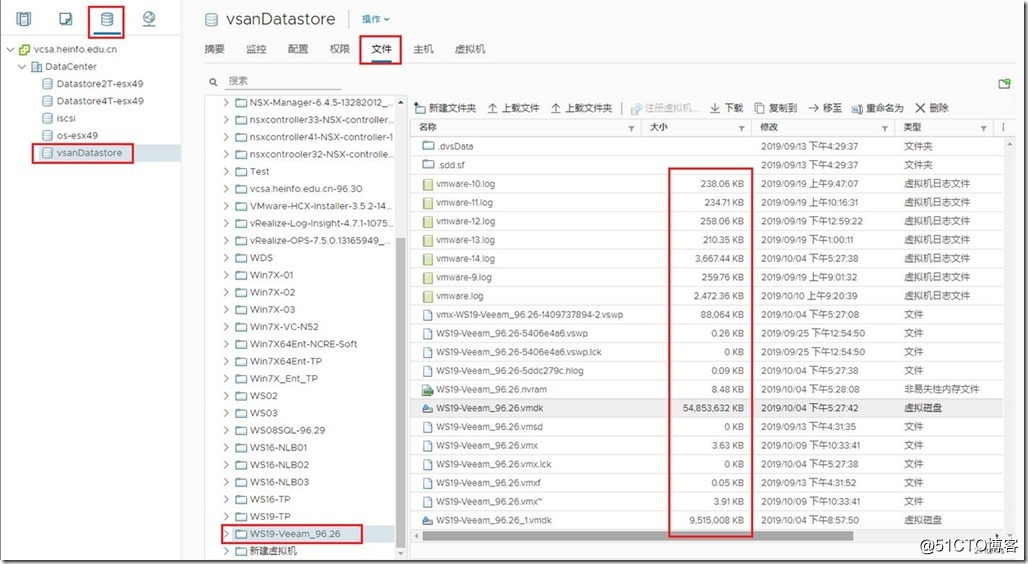
Task: Click green icon at top right of file pane
Action: click(x=1004, y=84)
